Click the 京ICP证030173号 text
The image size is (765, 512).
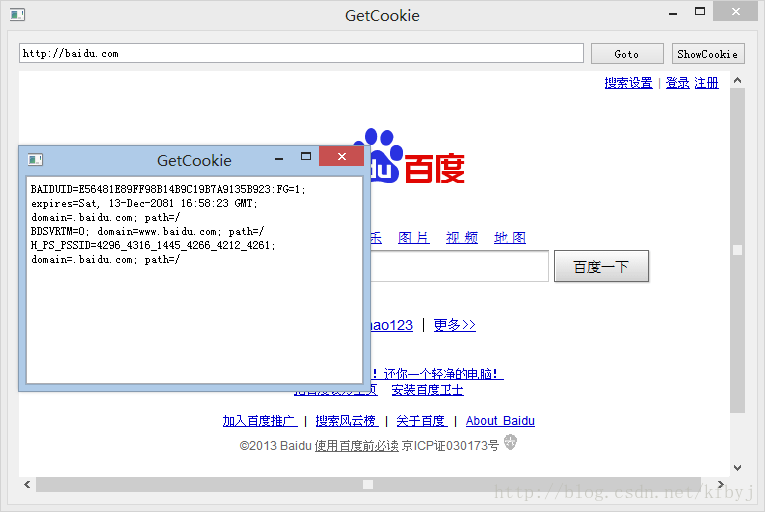tap(450, 446)
